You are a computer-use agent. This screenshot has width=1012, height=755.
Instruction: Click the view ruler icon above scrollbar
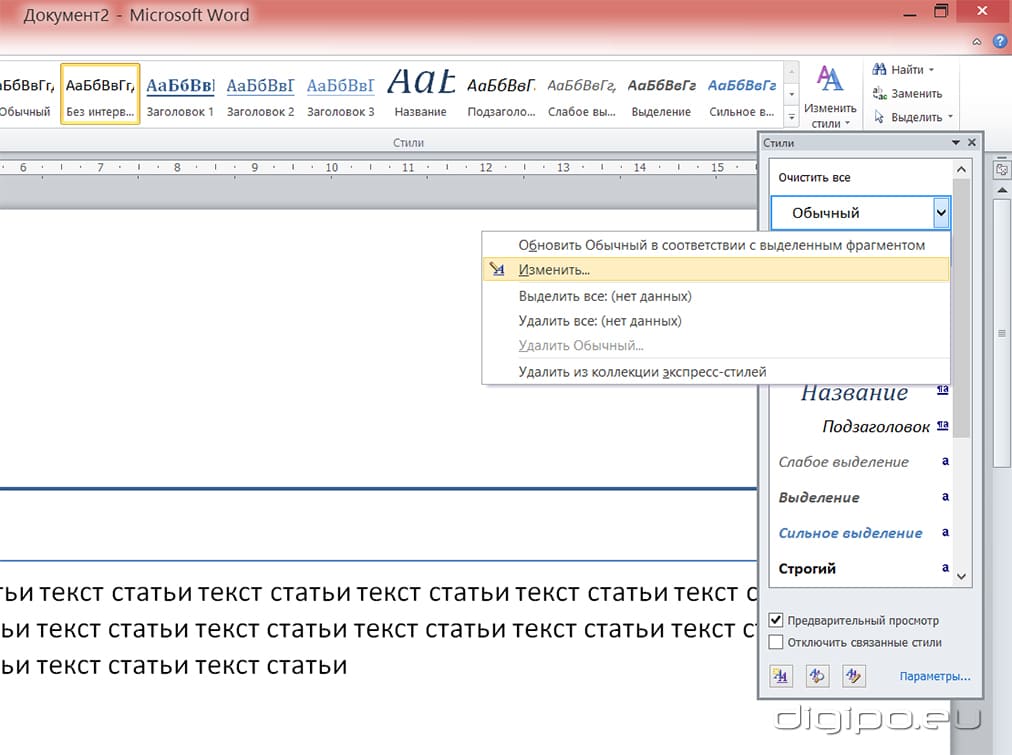[x=1000, y=171]
